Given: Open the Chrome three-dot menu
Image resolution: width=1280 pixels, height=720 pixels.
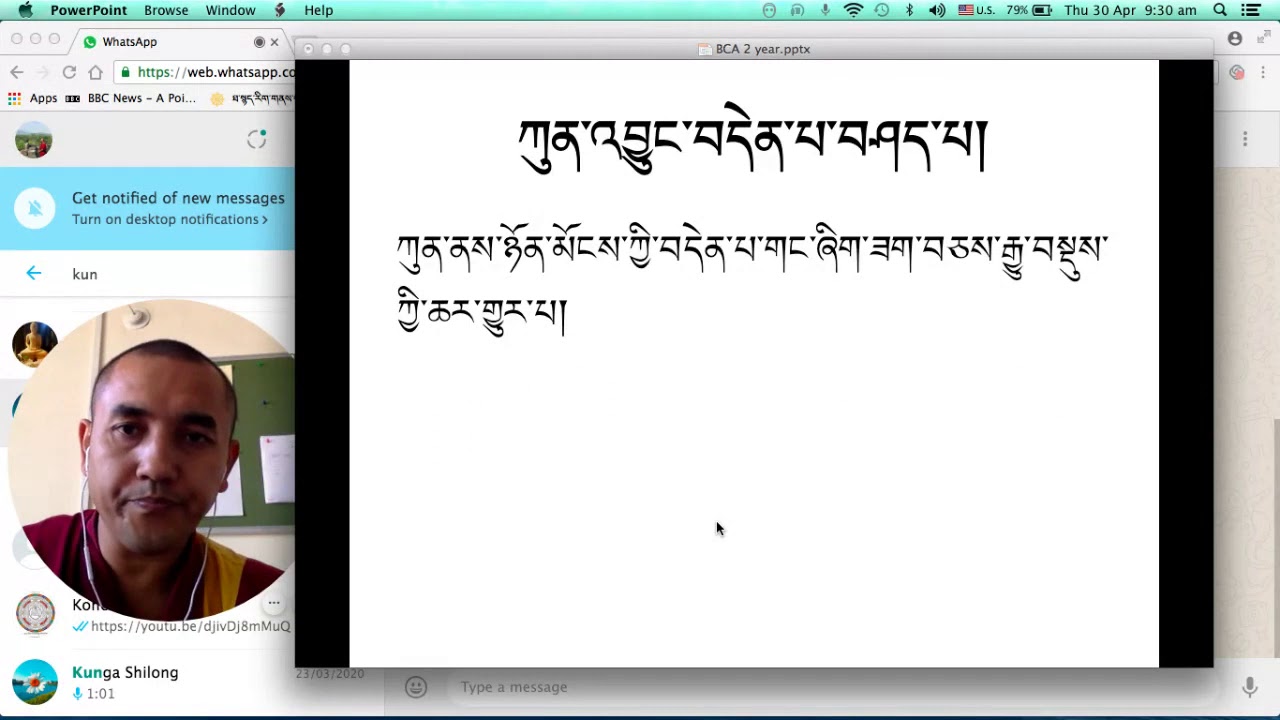Looking at the screenshot, I should coord(1264,72).
